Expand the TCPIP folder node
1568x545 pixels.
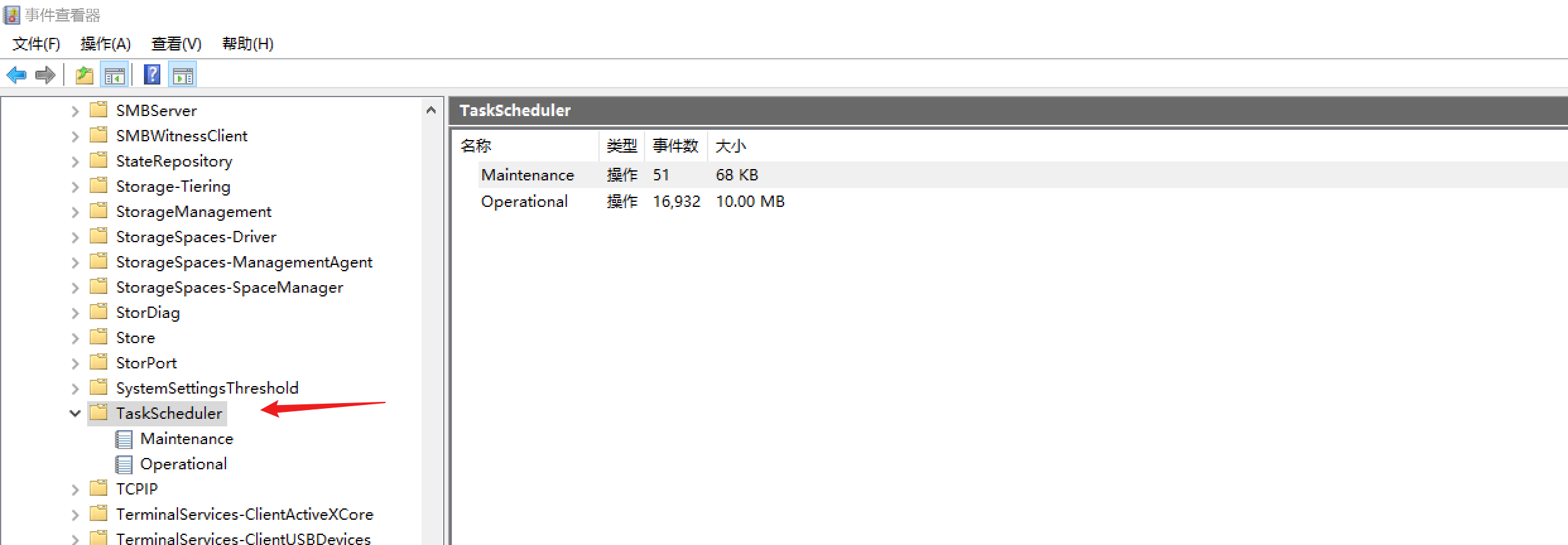pos(75,489)
